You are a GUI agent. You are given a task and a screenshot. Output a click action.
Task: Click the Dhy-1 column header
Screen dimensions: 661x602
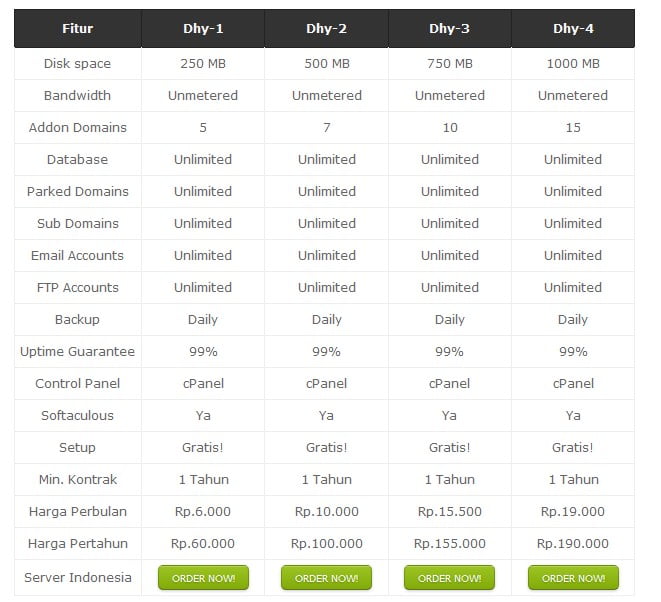coord(203,29)
